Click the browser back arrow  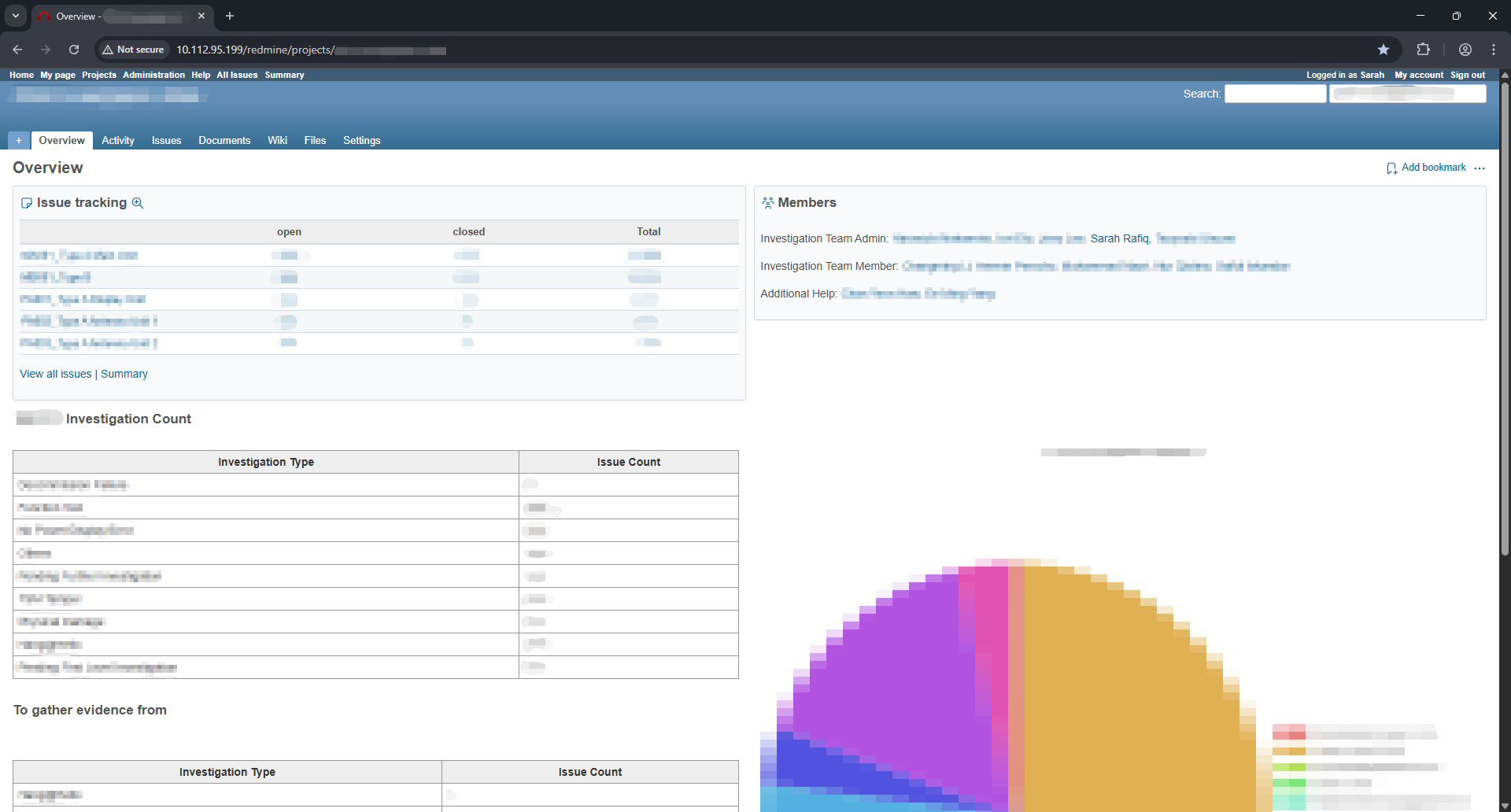click(x=17, y=50)
